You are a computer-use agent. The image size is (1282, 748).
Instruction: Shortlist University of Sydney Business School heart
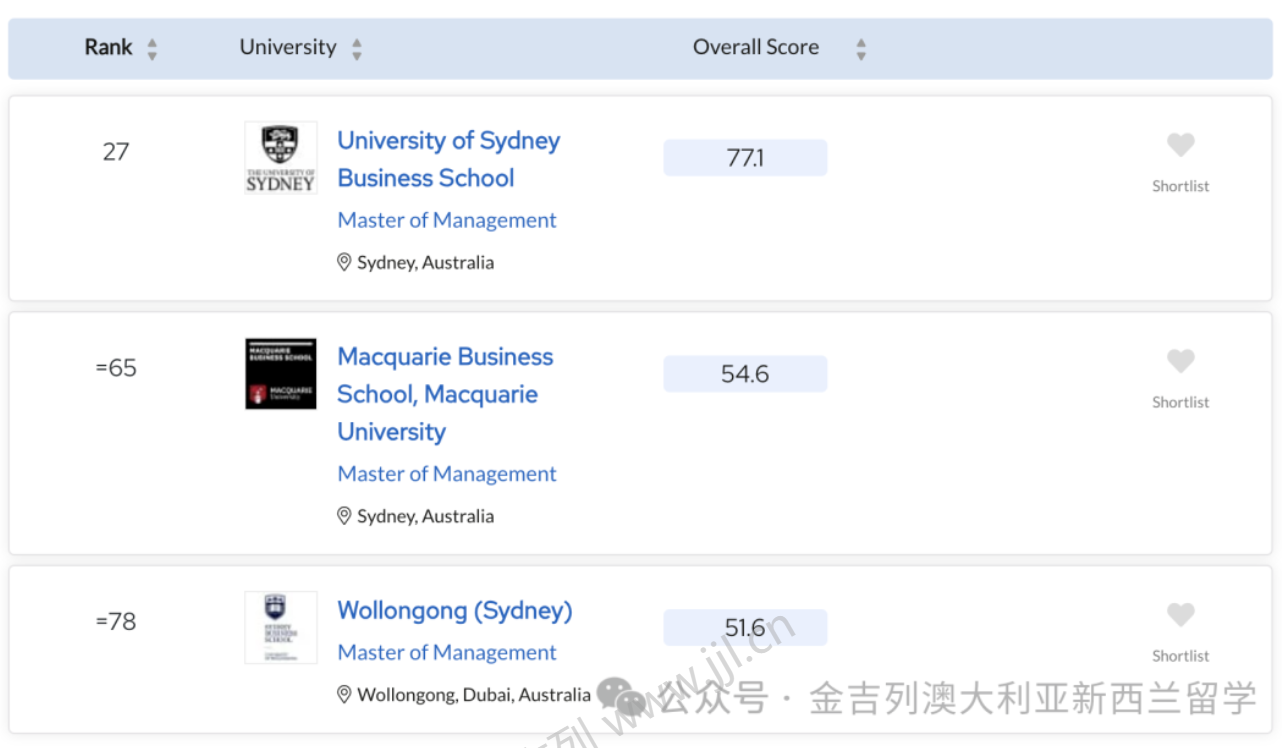click(1180, 146)
